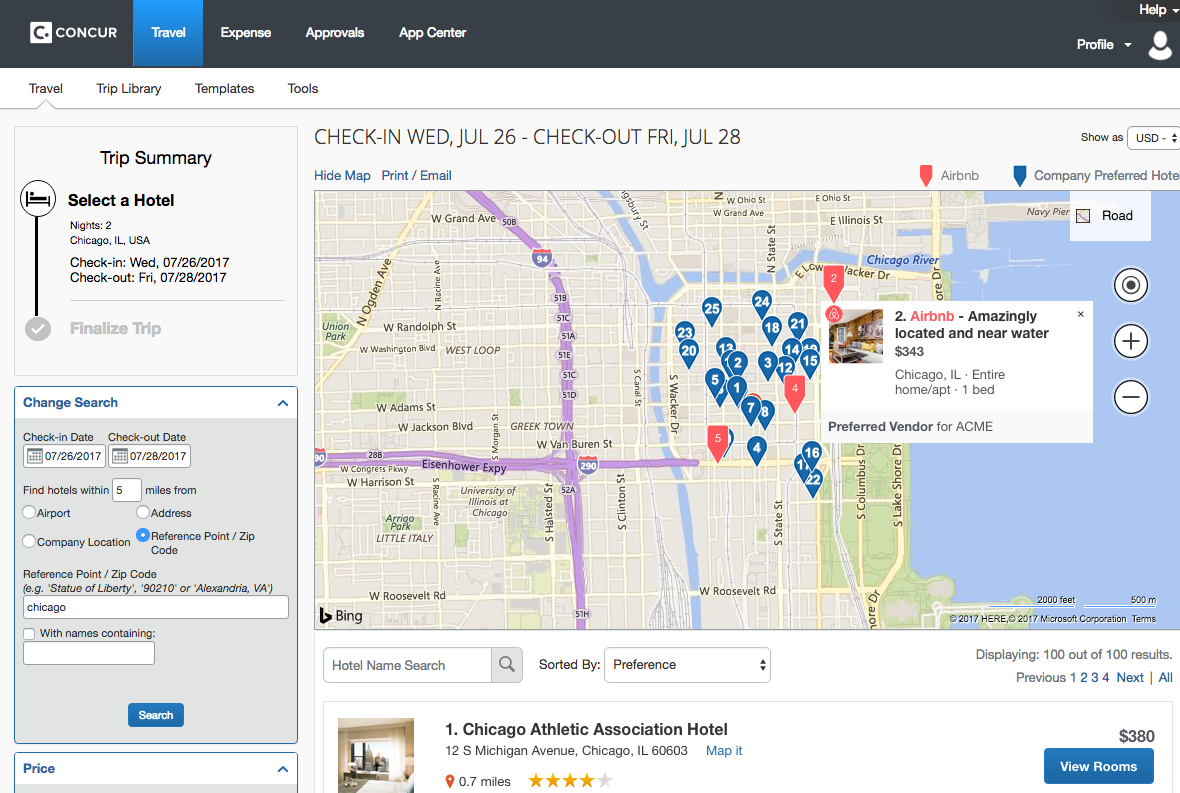
Task: Click the names containing text field
Action: coord(89,653)
